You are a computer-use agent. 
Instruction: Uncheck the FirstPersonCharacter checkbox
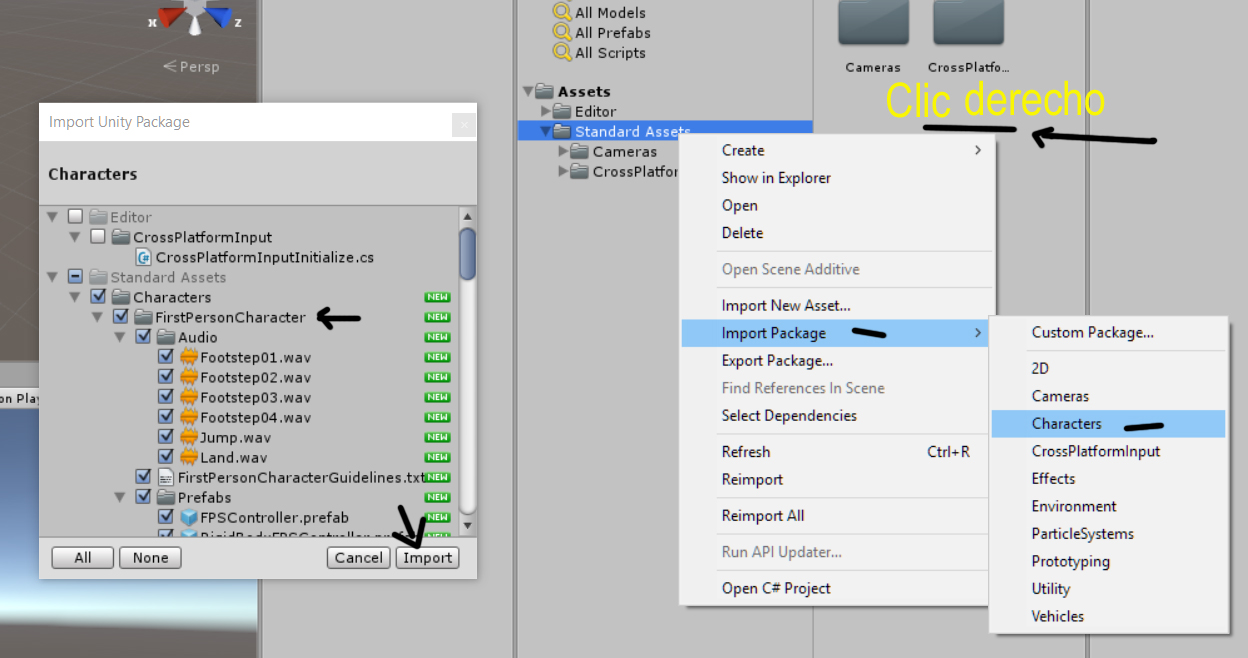[x=120, y=317]
